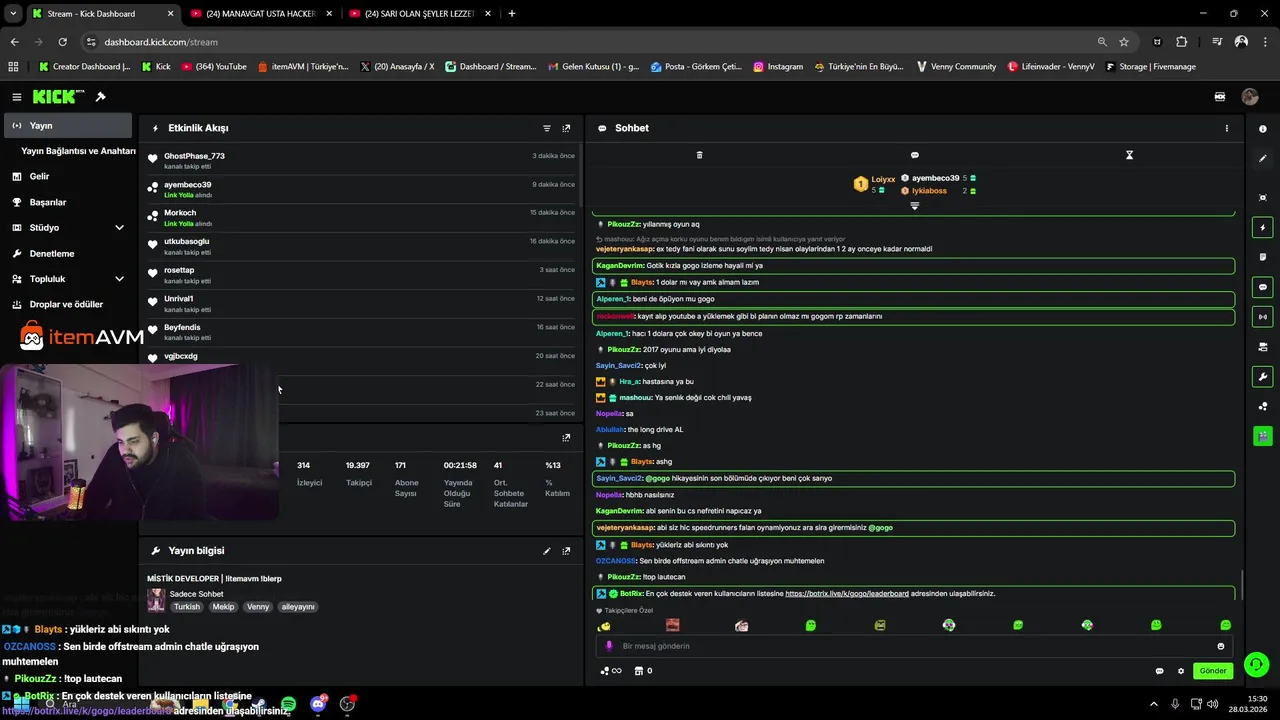Pop out the session statistics panel
This screenshot has width=1280, height=720.
[566, 437]
